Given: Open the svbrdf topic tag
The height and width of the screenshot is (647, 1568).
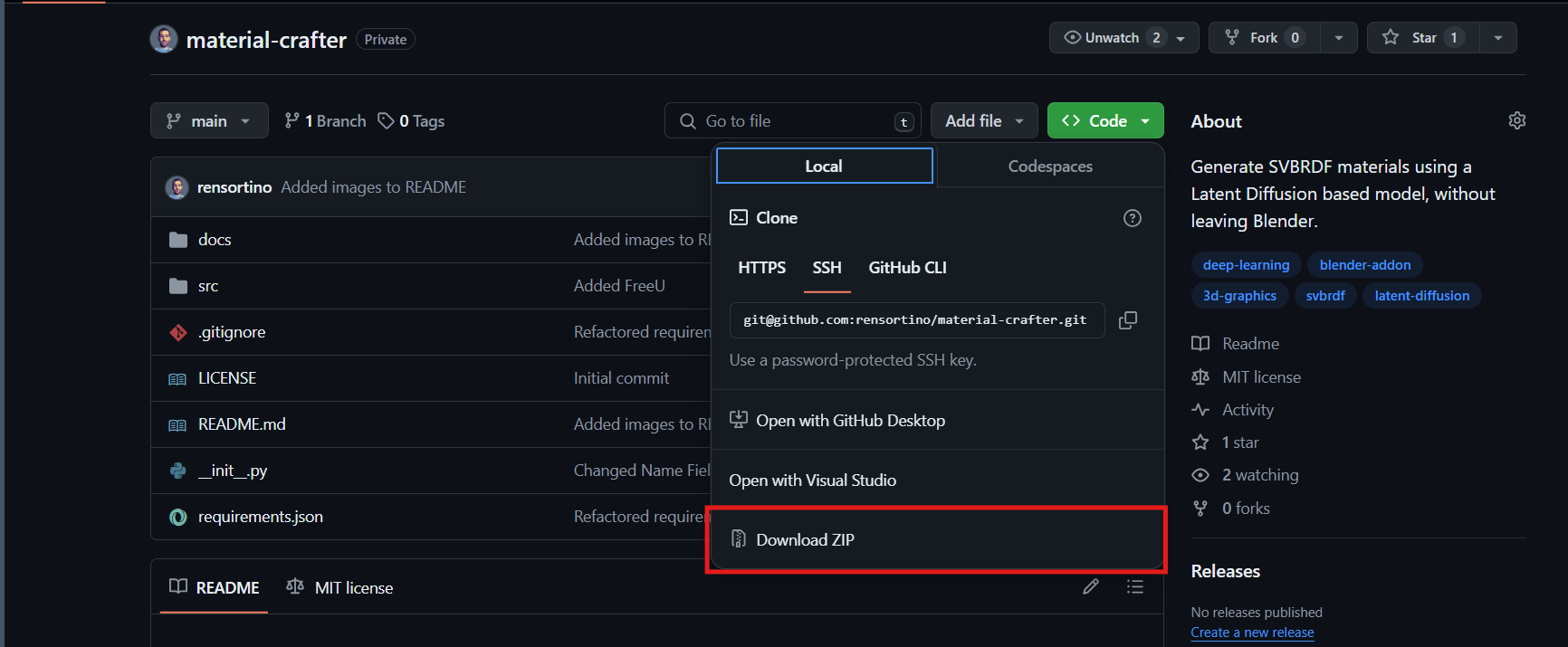Looking at the screenshot, I should [1325, 295].
